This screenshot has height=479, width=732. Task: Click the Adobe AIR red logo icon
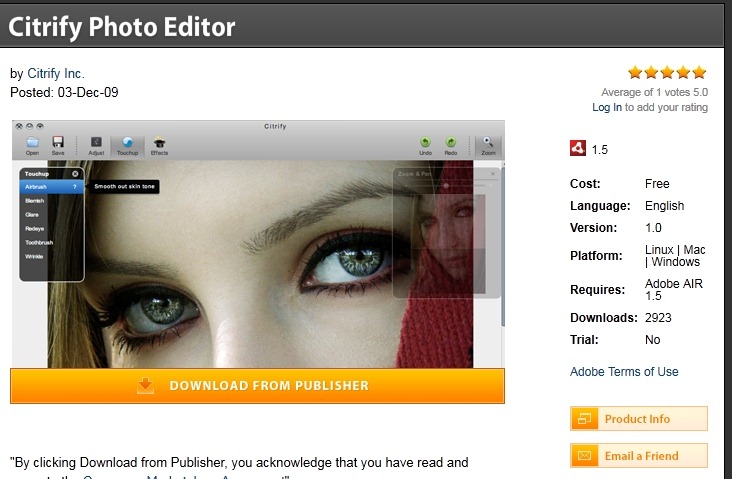tap(578, 148)
